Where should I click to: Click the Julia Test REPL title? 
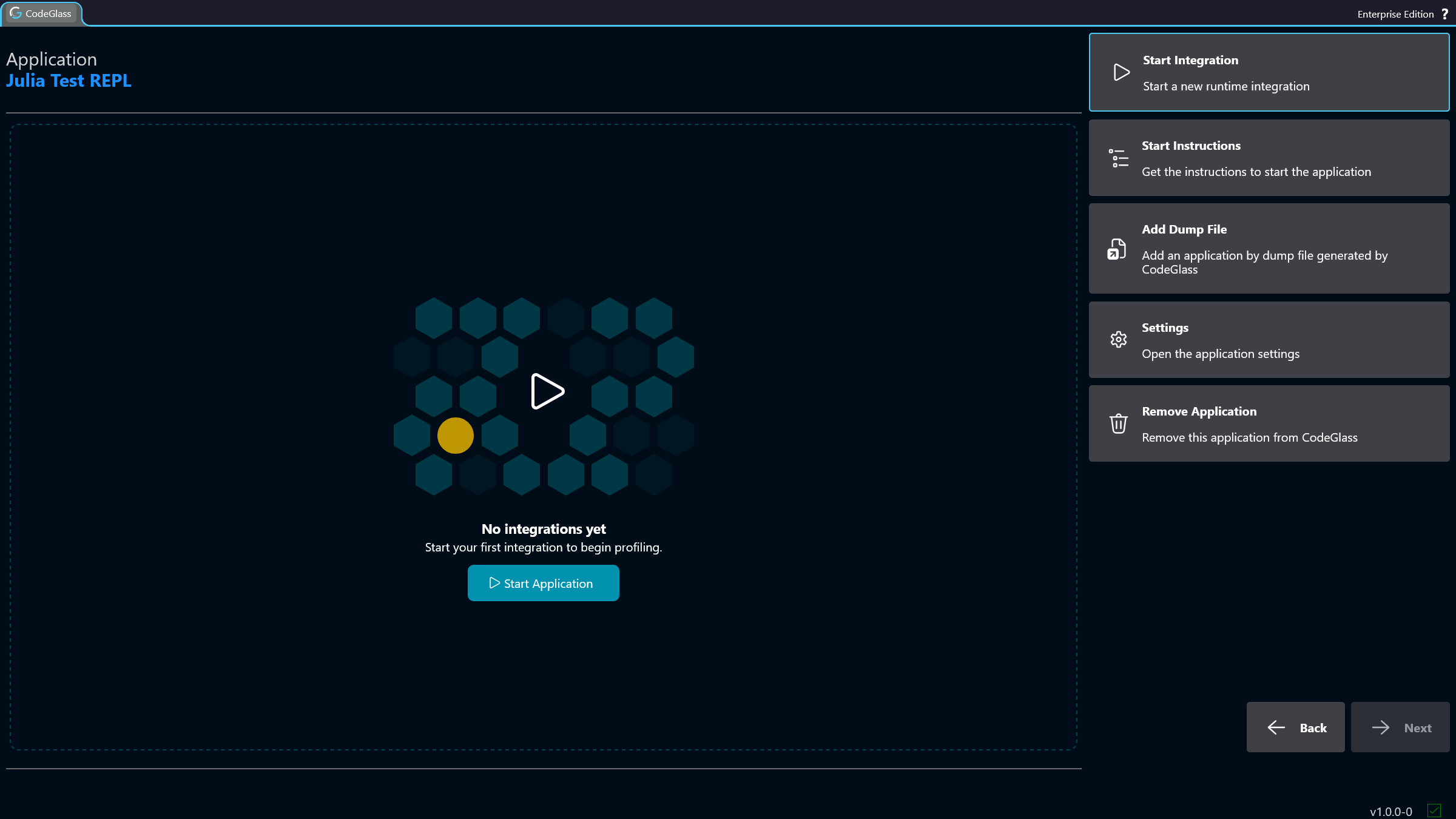(69, 81)
